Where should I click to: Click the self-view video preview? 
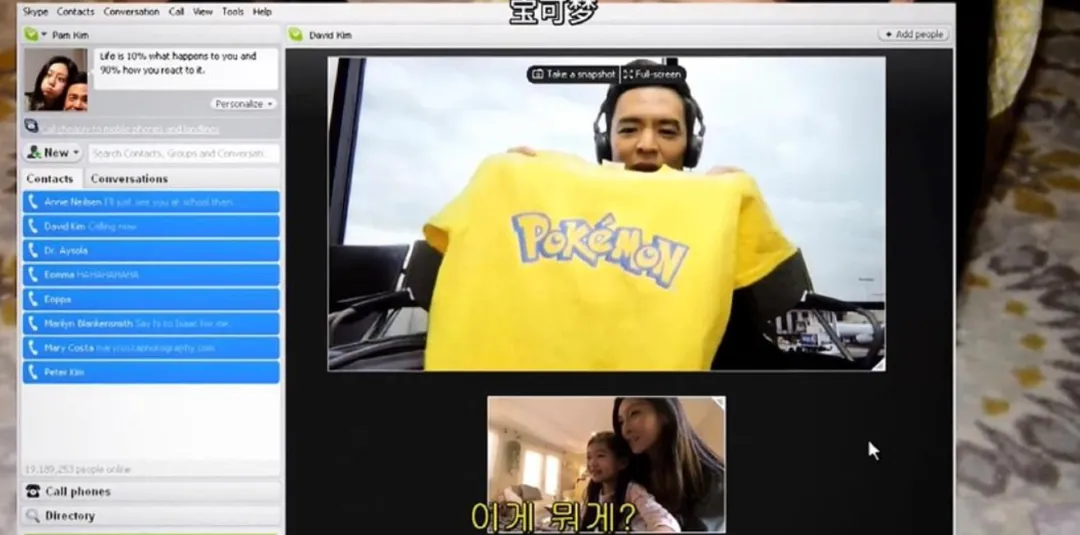(607, 465)
